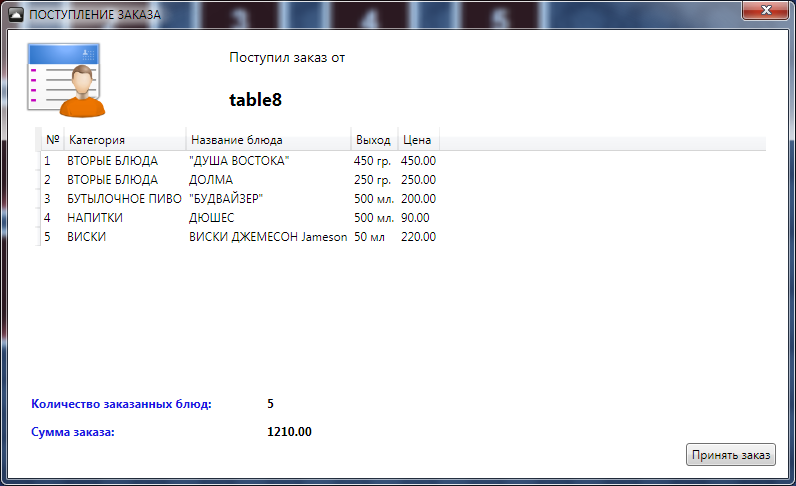Screen dimensions: 796x486
Task: Click the price 90.00
Action: [415, 218]
